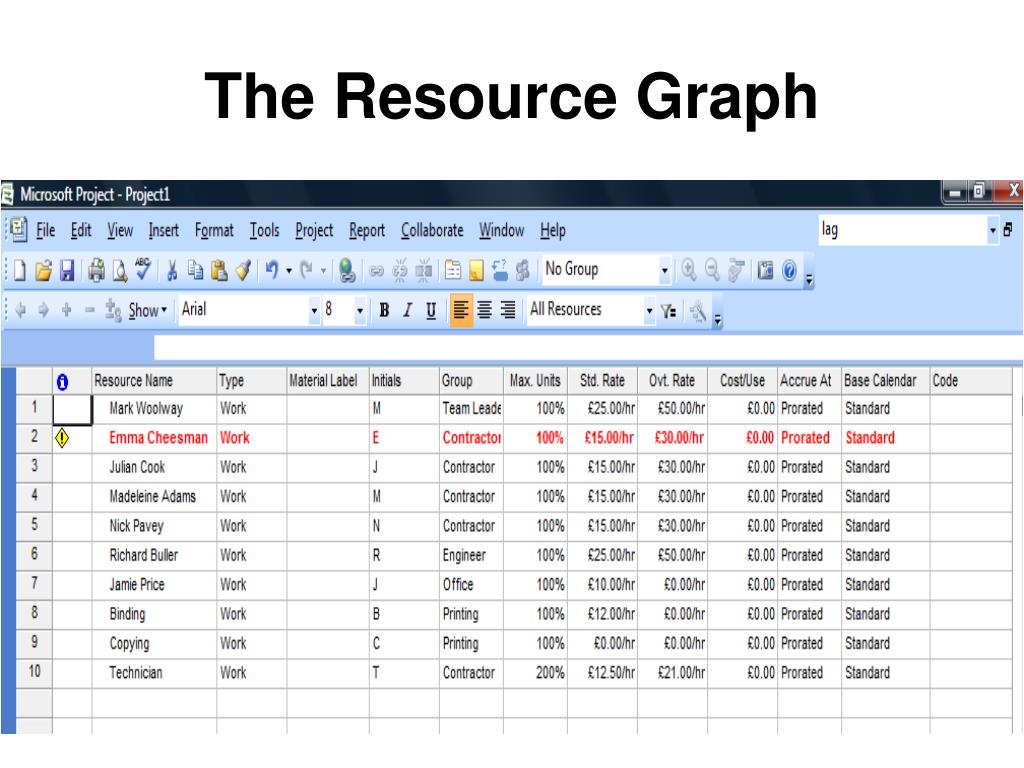The height and width of the screenshot is (768, 1024).
Task: Select the Emma Cheesman resource name cell
Action: [154, 438]
